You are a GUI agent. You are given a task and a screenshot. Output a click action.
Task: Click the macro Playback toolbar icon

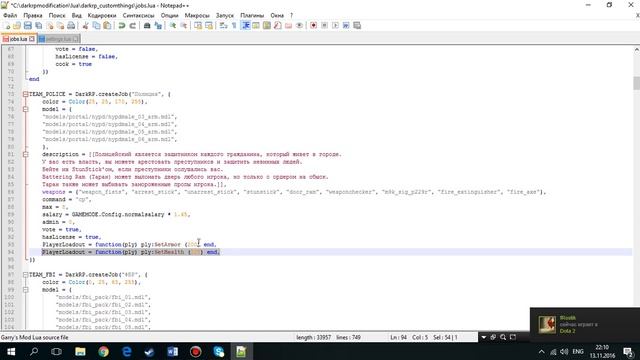click(335, 26)
